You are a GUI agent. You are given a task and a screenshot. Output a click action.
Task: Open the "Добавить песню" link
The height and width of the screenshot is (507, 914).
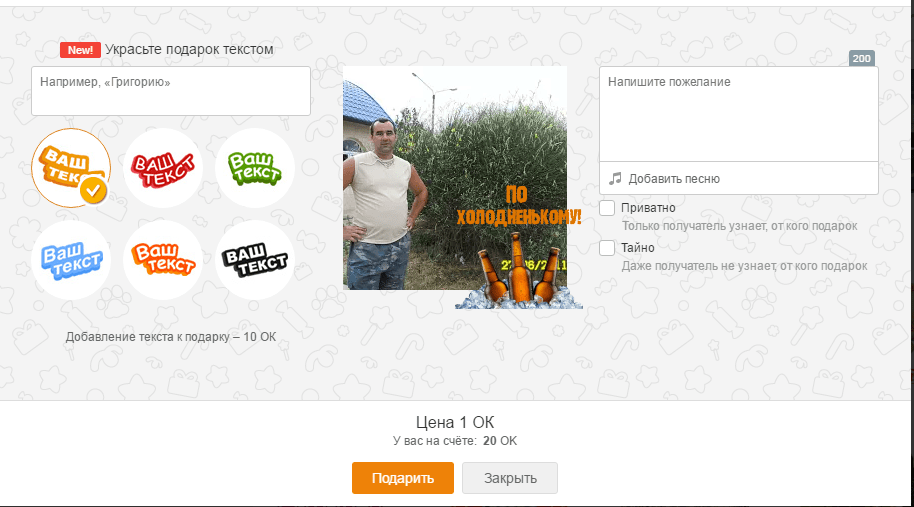click(x=674, y=179)
